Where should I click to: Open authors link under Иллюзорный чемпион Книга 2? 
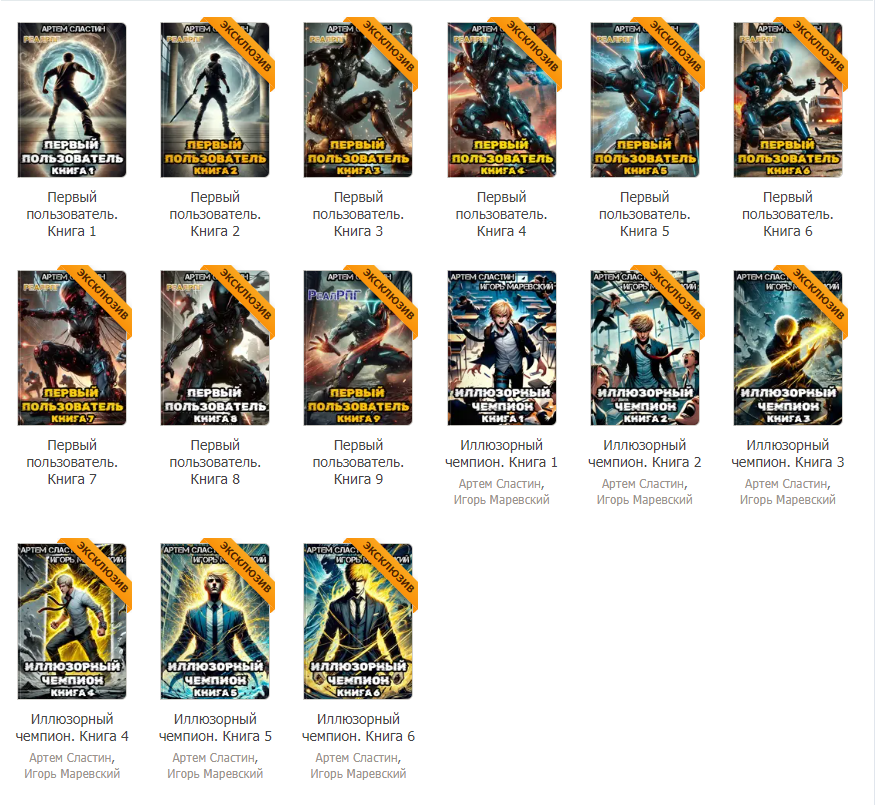click(x=645, y=491)
